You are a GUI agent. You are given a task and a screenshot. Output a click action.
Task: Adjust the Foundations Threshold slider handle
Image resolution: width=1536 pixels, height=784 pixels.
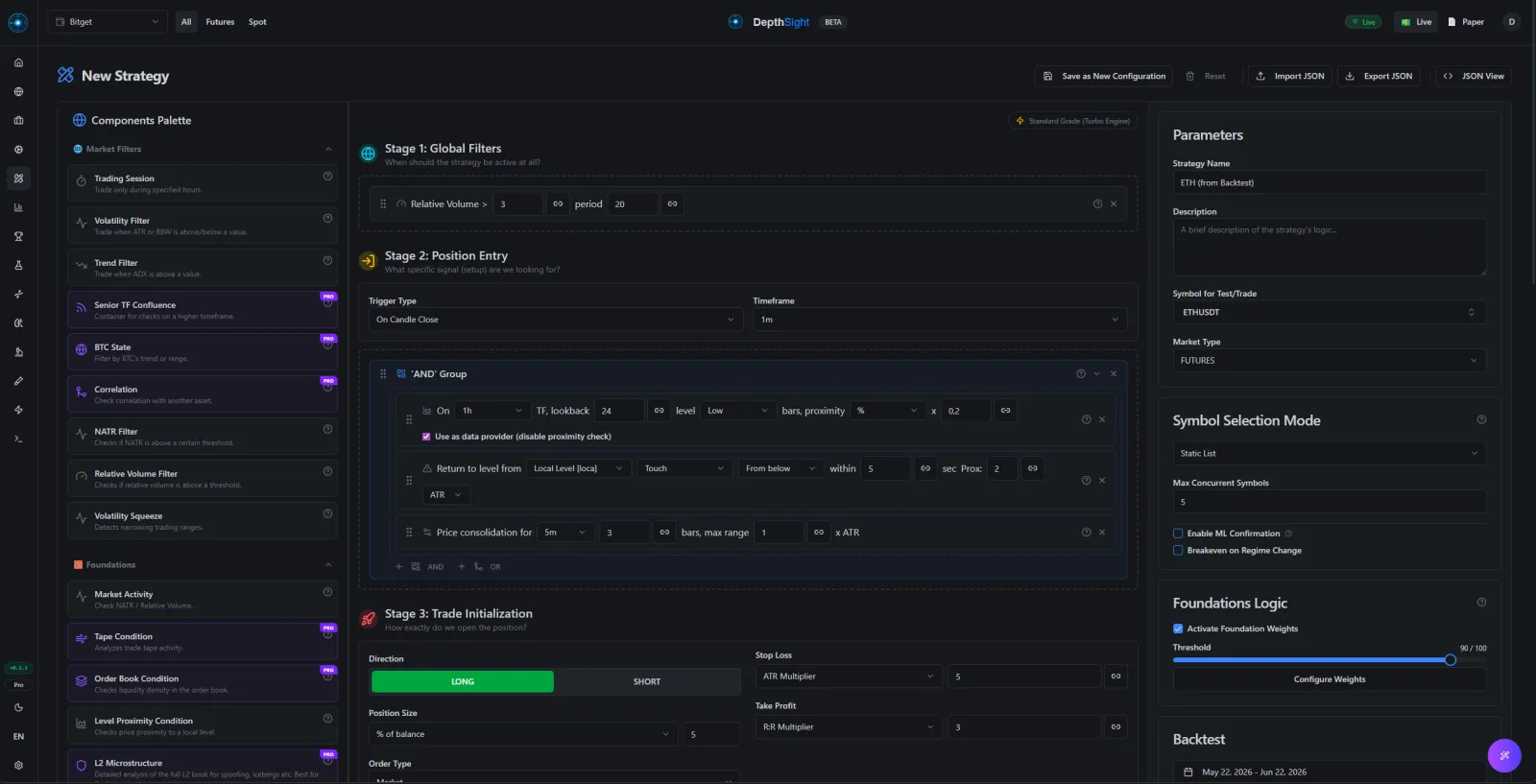1451,660
